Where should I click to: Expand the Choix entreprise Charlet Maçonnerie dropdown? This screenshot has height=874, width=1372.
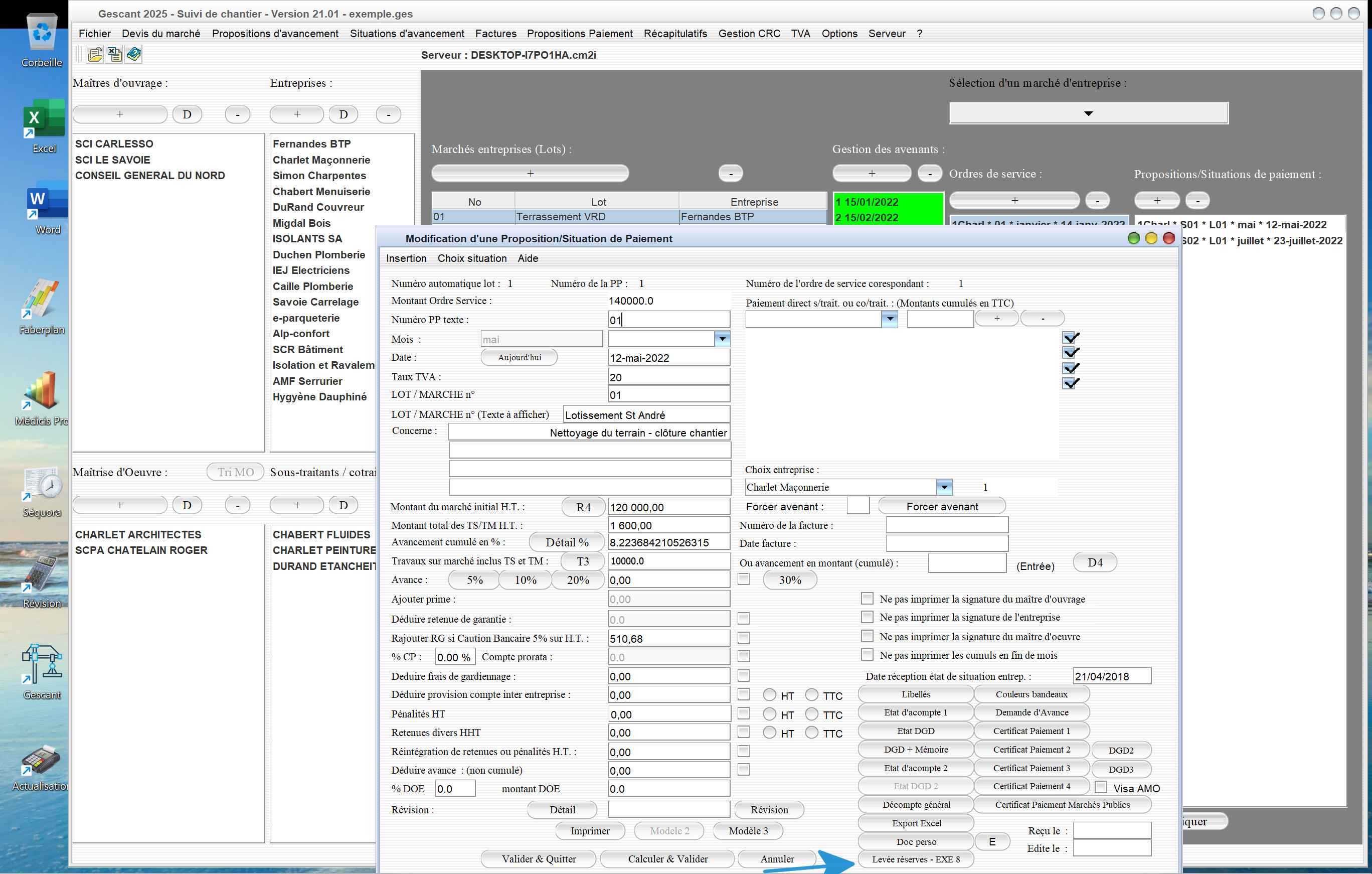pyautogui.click(x=944, y=488)
